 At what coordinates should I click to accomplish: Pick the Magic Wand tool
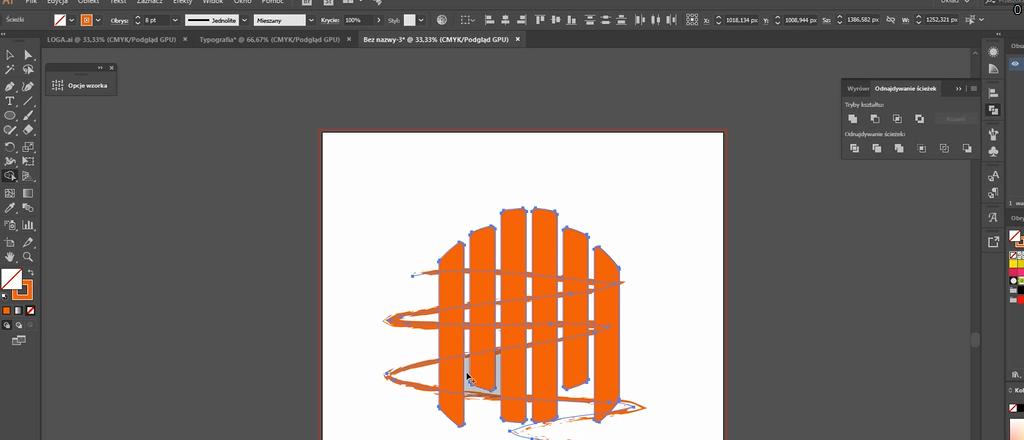(10, 70)
